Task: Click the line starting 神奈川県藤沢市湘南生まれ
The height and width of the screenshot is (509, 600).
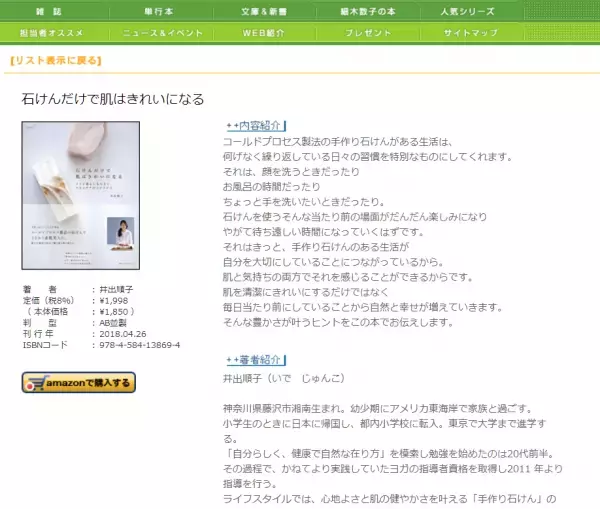Action: point(378,409)
